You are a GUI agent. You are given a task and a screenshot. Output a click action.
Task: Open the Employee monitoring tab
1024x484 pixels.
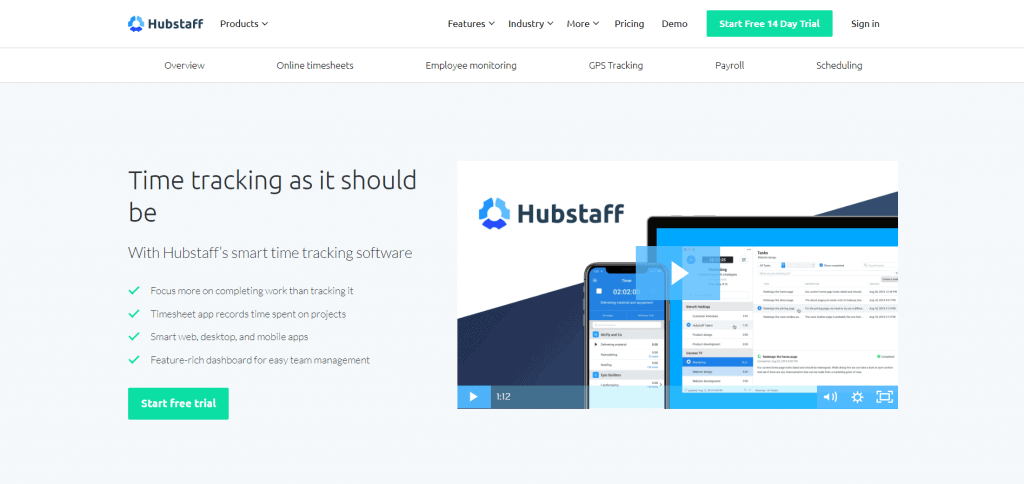(471, 65)
